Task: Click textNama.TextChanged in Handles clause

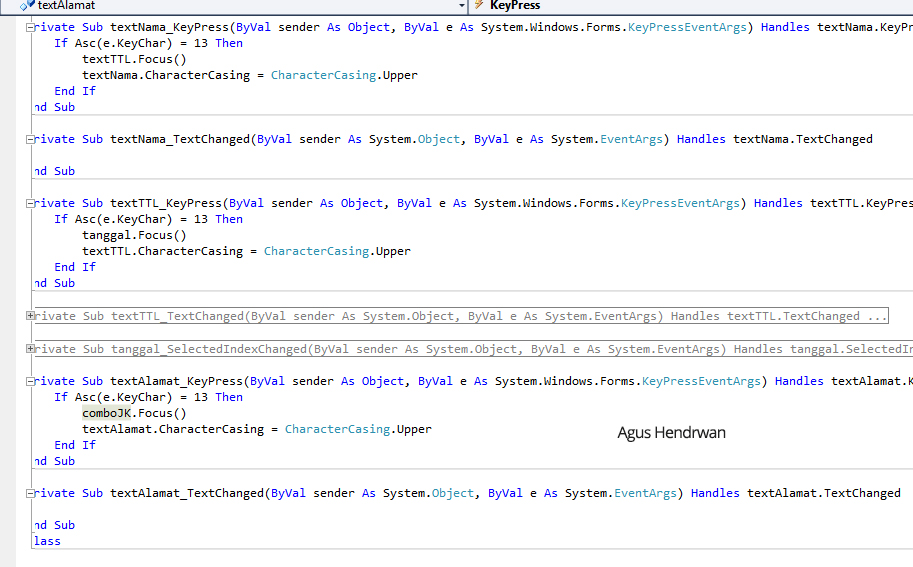Action: (802, 139)
